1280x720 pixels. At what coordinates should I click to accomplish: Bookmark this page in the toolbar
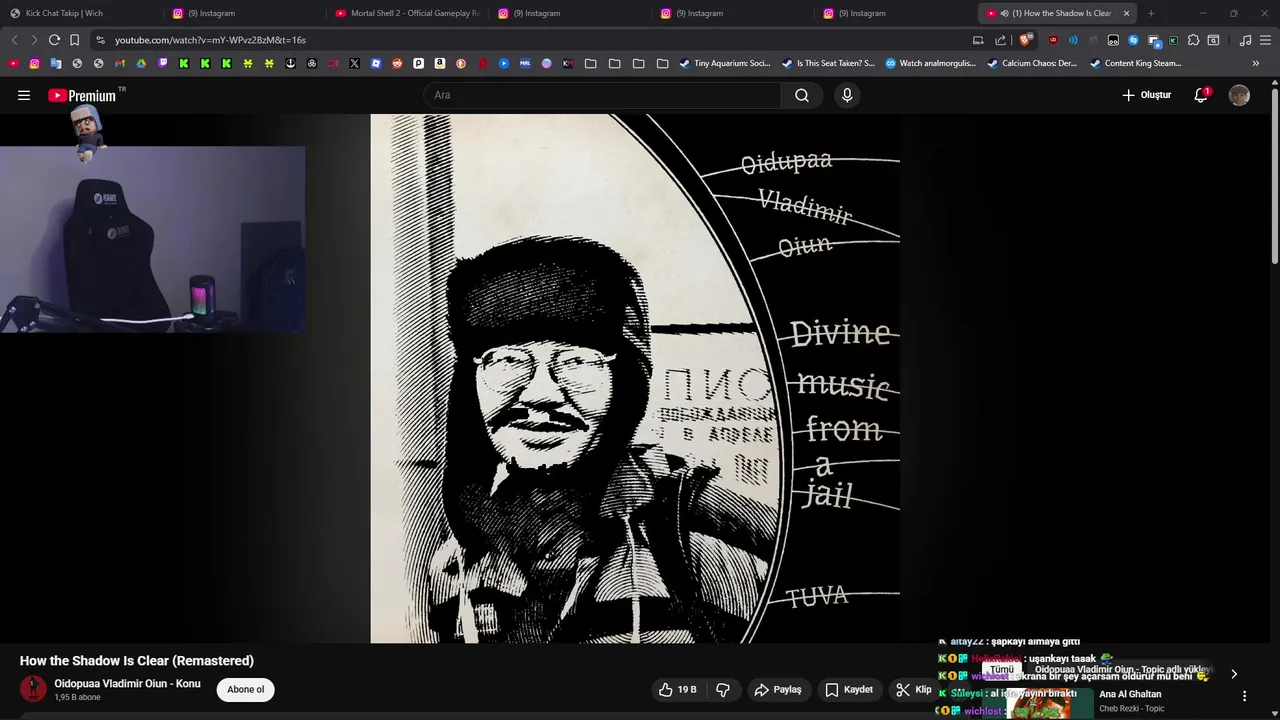[74, 40]
